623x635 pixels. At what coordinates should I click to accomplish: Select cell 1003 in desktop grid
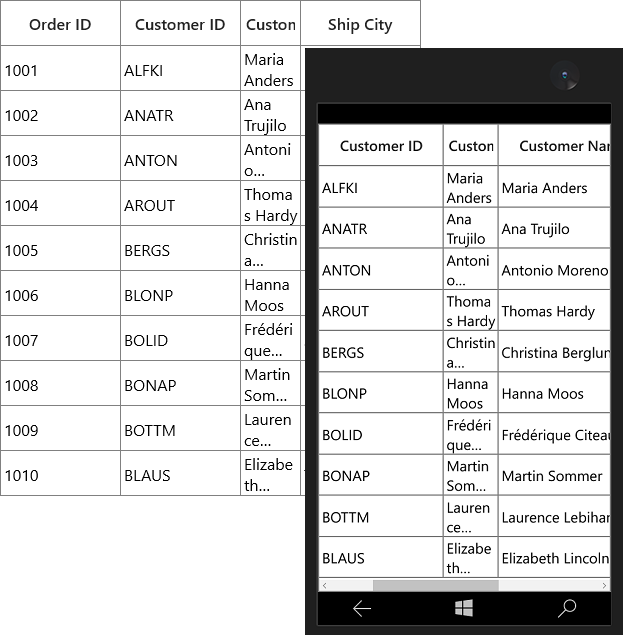coord(60,158)
